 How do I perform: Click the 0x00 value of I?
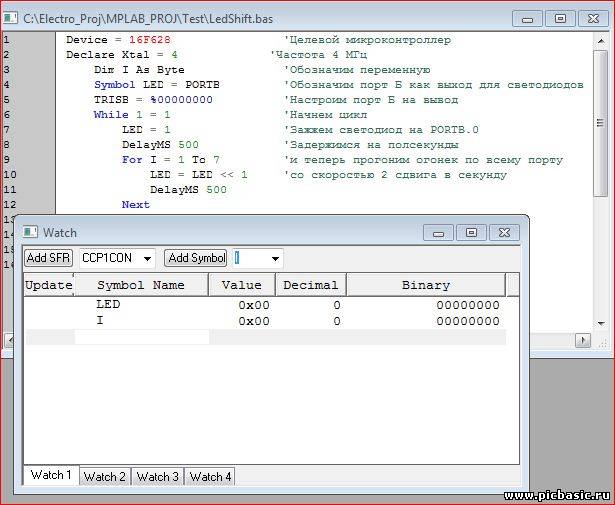(254, 322)
